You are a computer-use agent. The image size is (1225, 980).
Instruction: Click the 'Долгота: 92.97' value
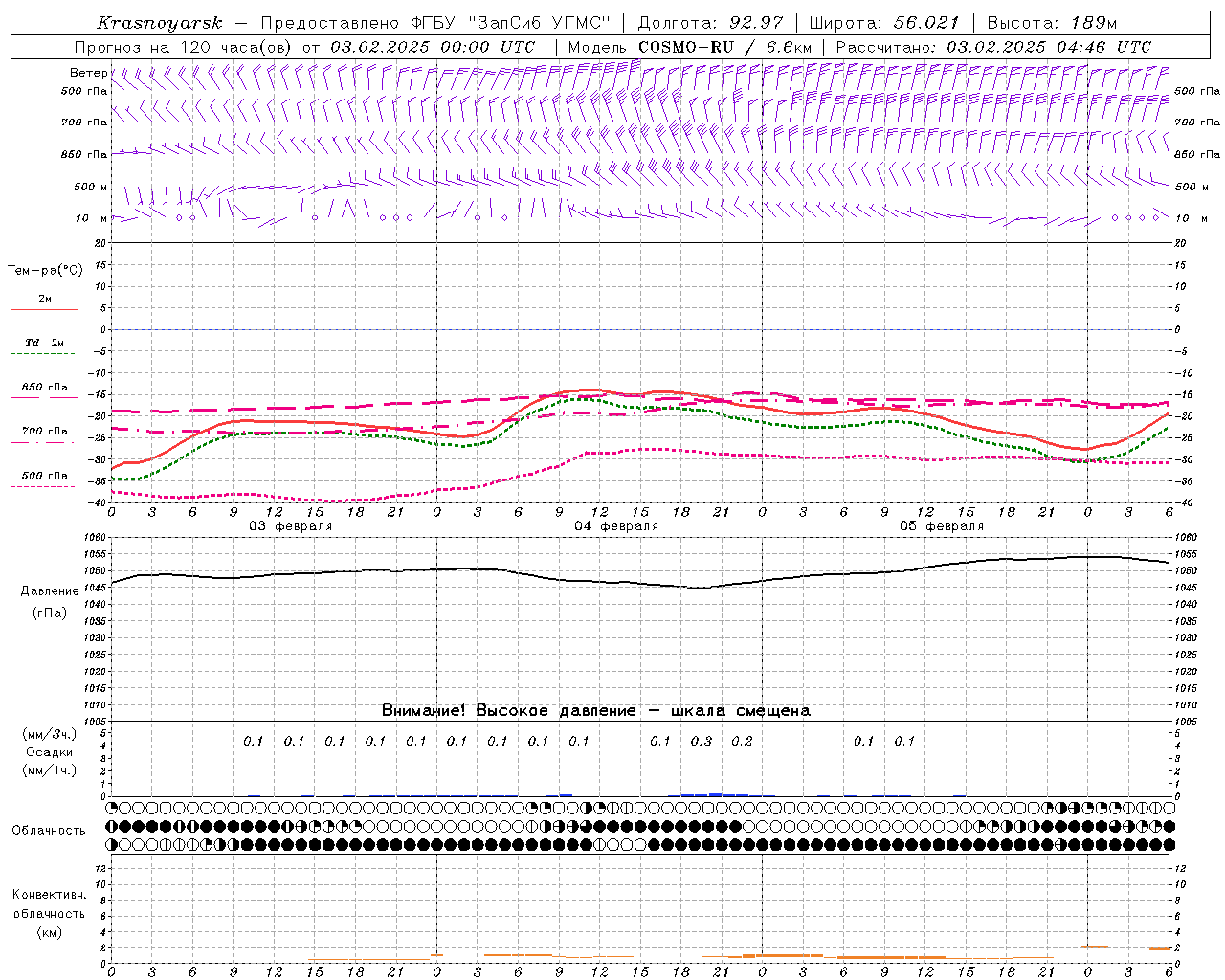710,23
